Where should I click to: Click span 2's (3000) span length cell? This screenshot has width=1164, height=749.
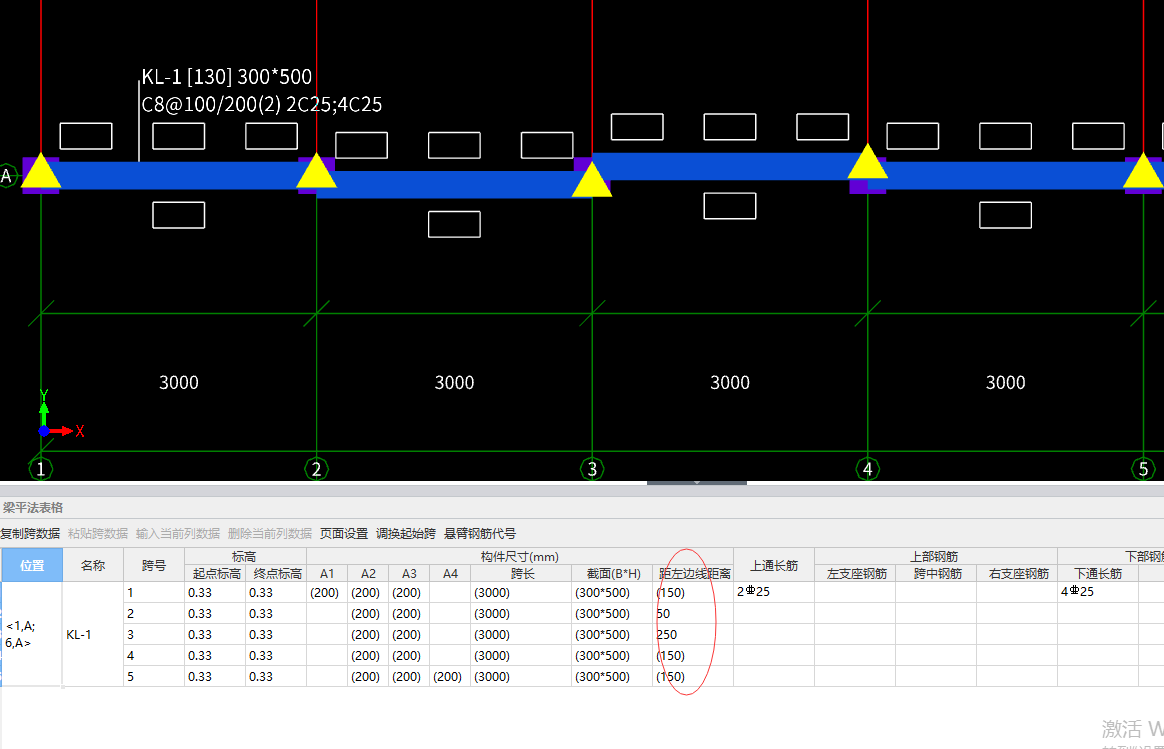click(521, 614)
